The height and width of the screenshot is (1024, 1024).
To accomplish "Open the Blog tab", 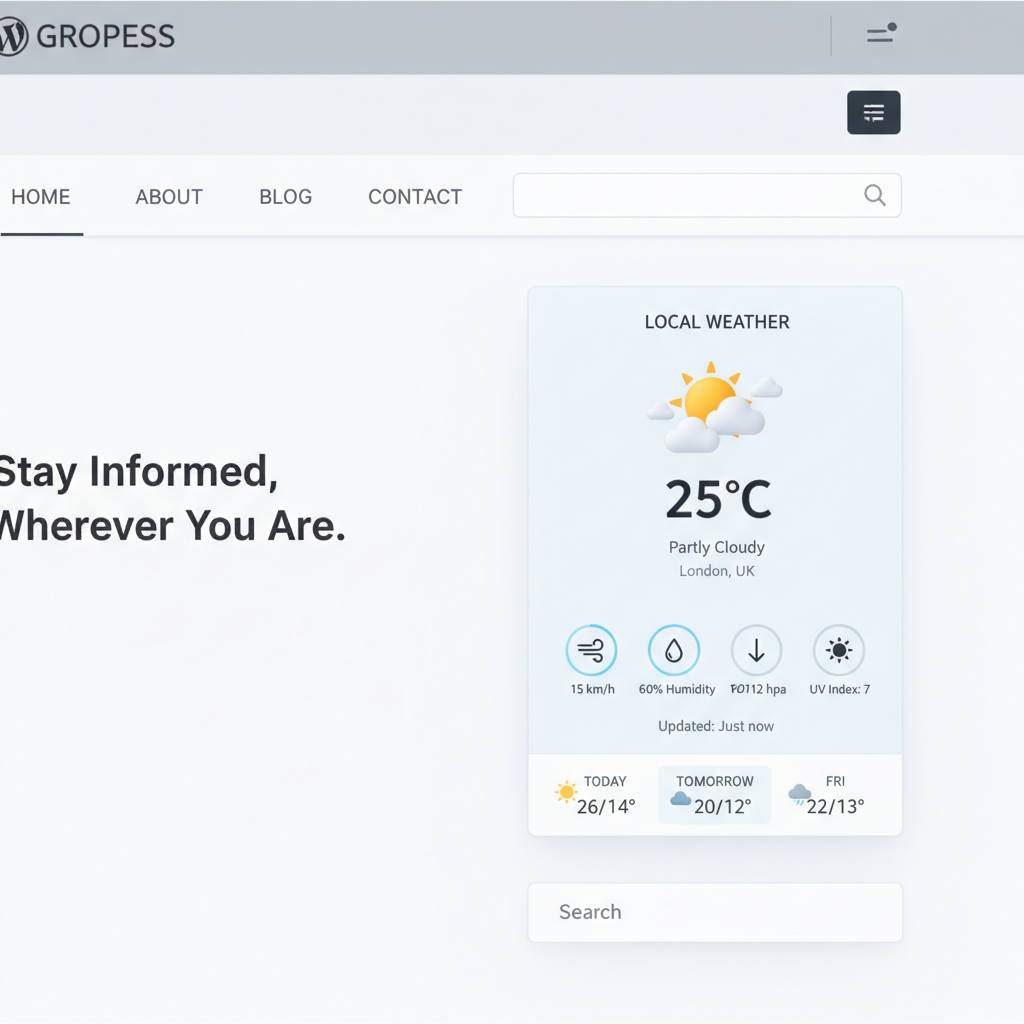I will pos(284,196).
